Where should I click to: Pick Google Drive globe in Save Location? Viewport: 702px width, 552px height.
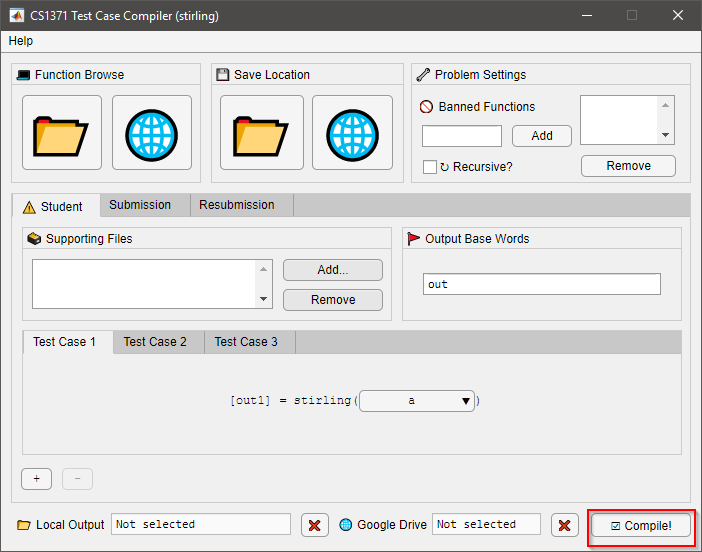click(352, 133)
